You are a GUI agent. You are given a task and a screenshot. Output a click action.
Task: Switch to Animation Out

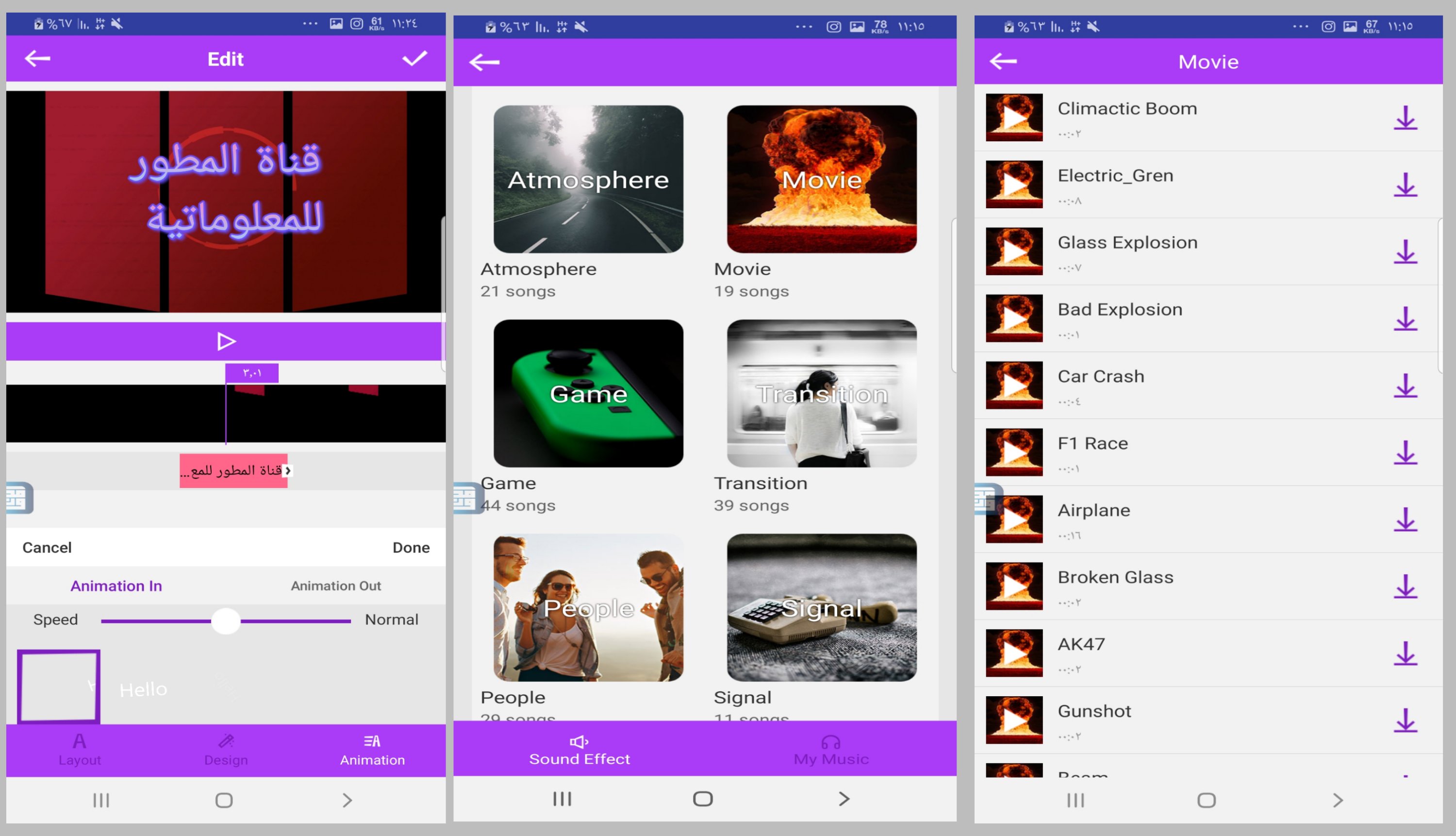[336, 585]
